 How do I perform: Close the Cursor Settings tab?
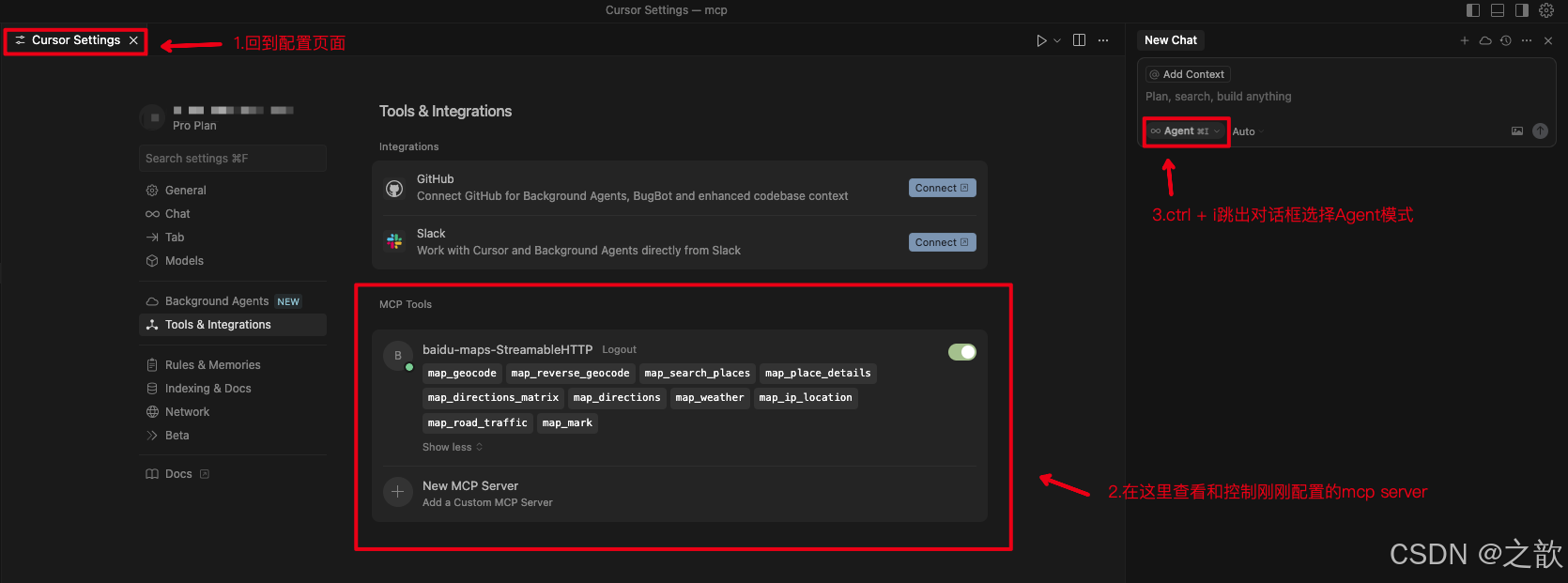coord(134,40)
